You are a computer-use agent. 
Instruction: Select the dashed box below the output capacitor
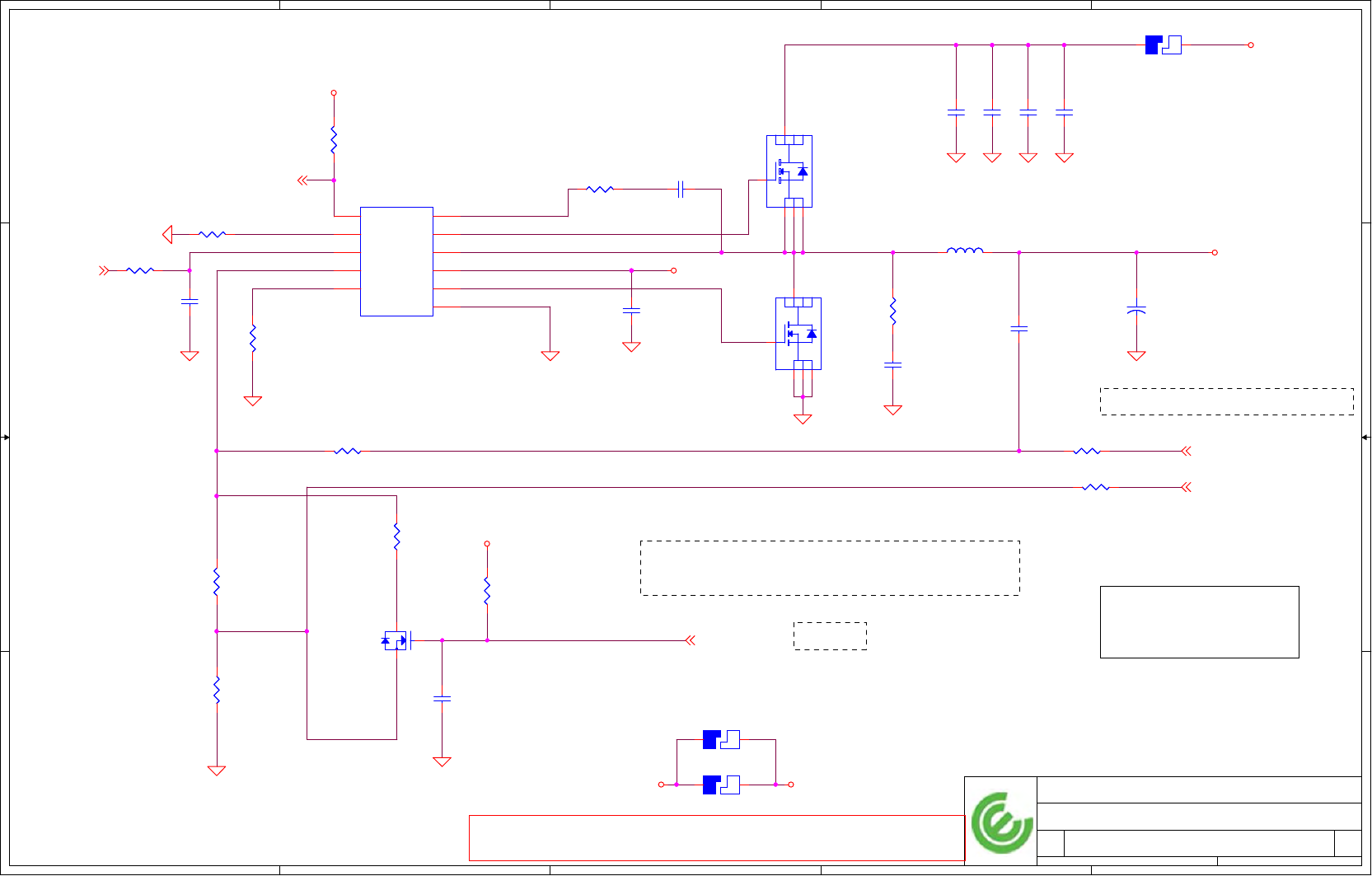pyautogui.click(x=1227, y=401)
